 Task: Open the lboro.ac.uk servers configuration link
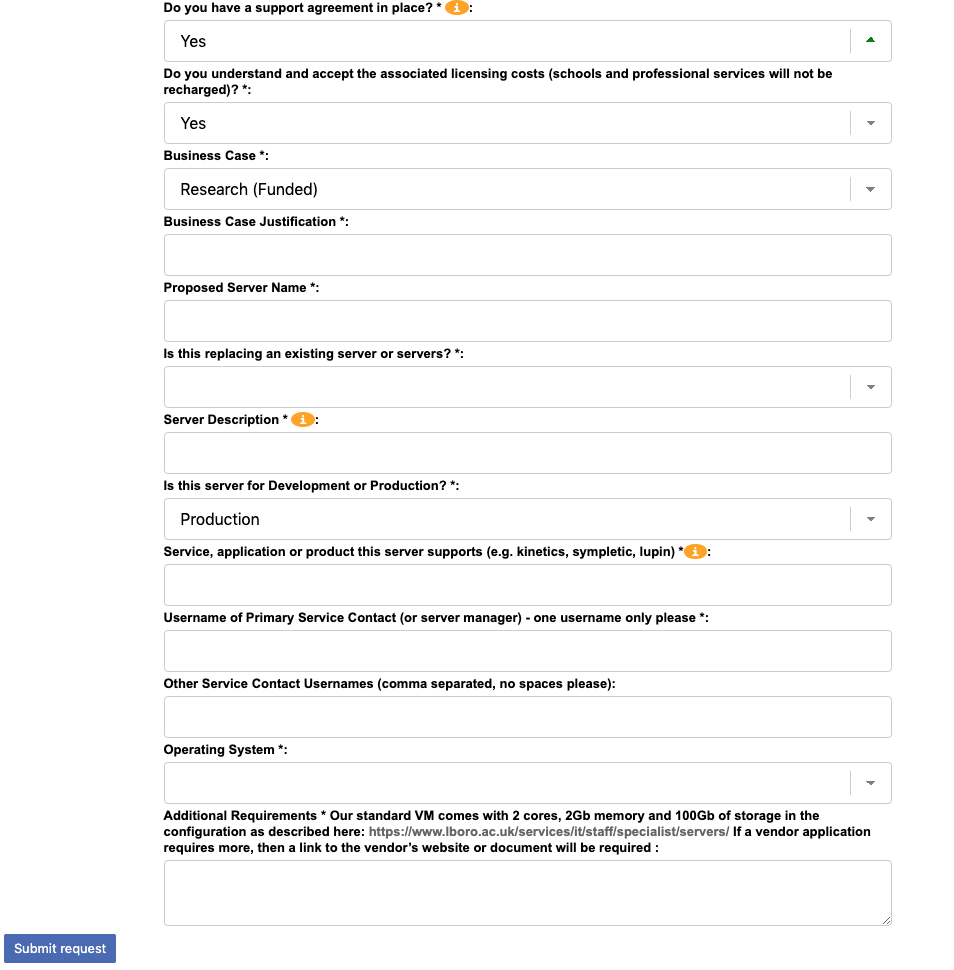(548, 832)
